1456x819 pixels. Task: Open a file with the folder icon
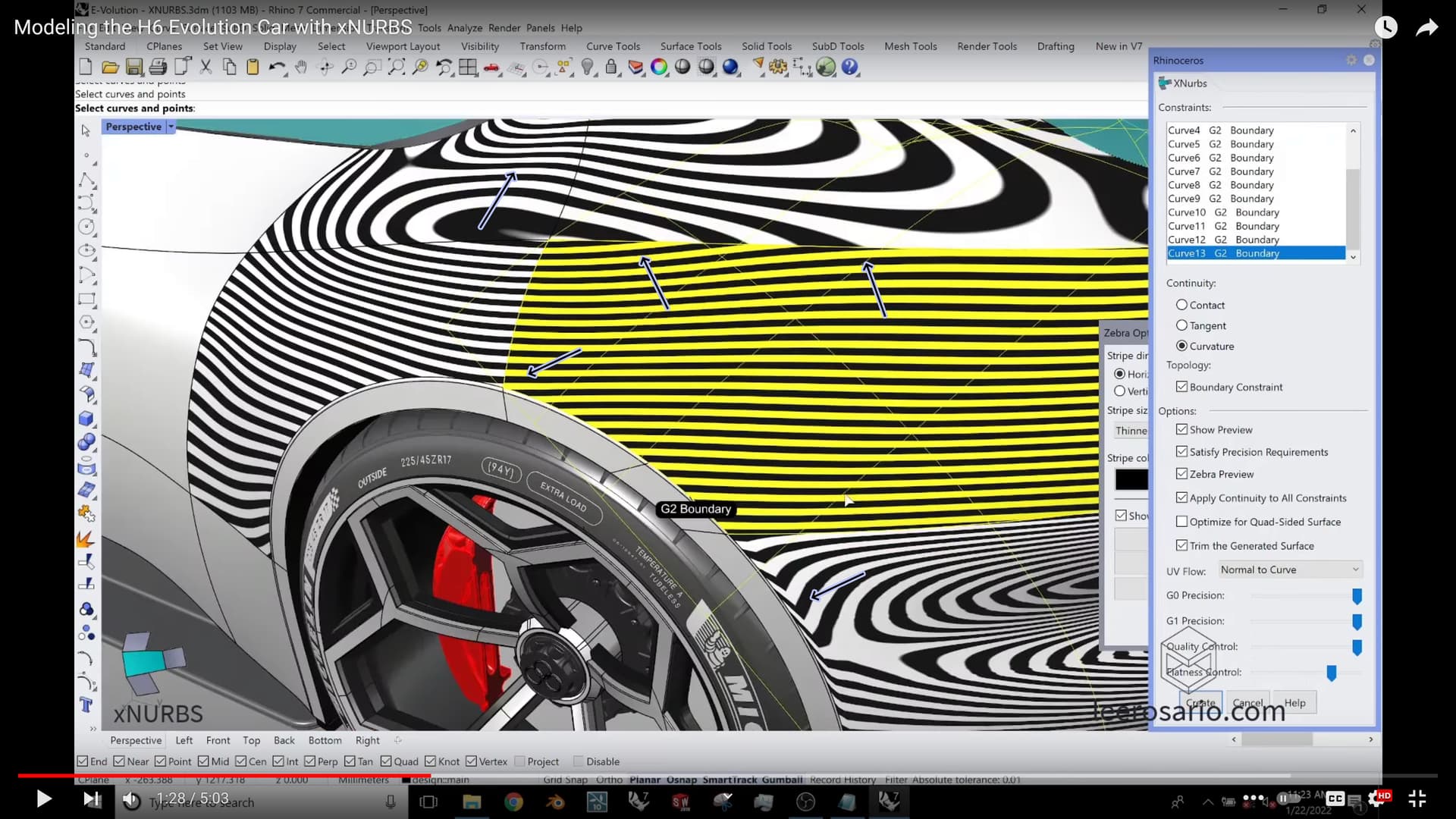pos(110,67)
